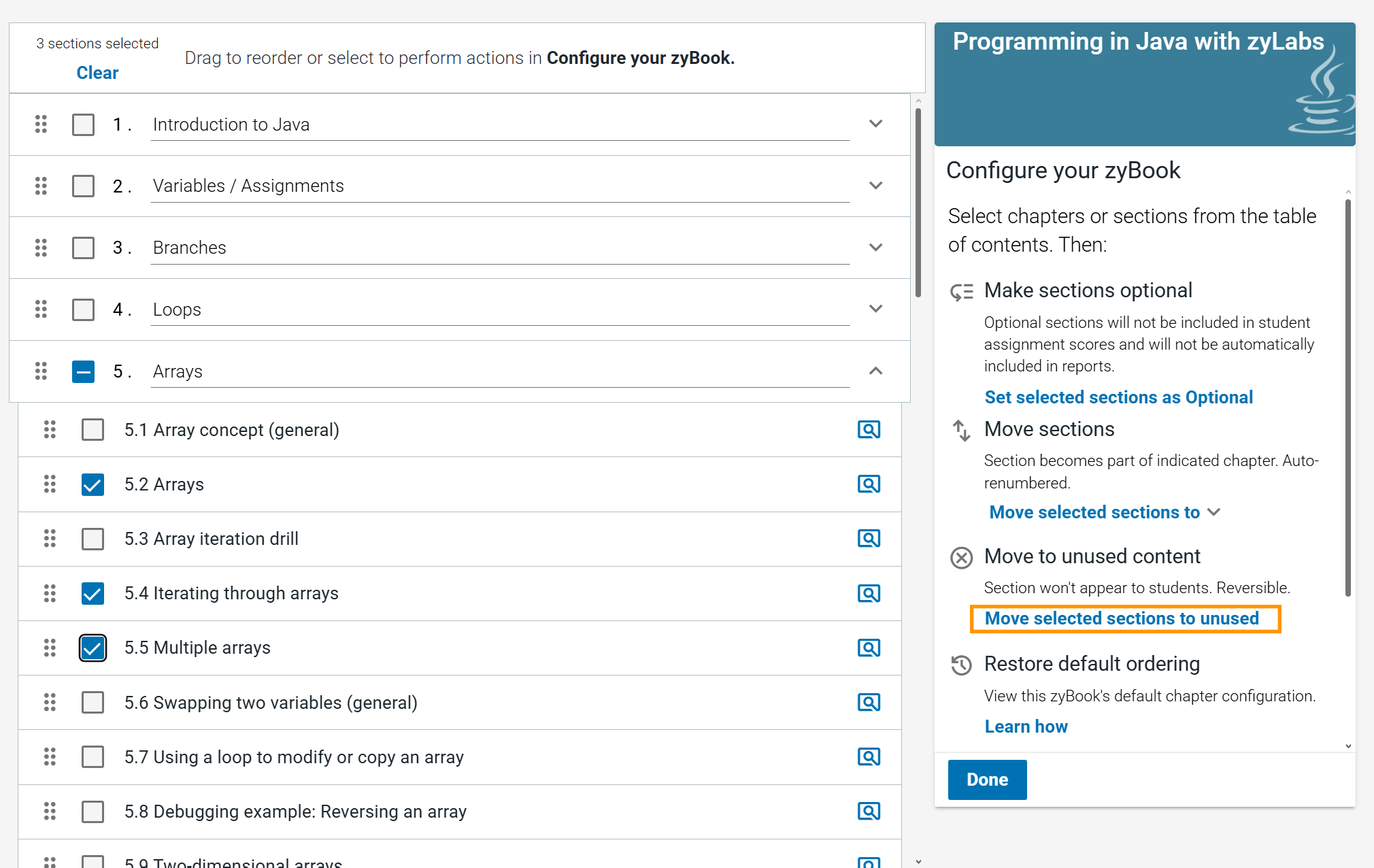Viewport: 1374px width, 868px height.
Task: Preview section 5.7 Using a loop to modify
Action: pyautogui.click(x=869, y=756)
